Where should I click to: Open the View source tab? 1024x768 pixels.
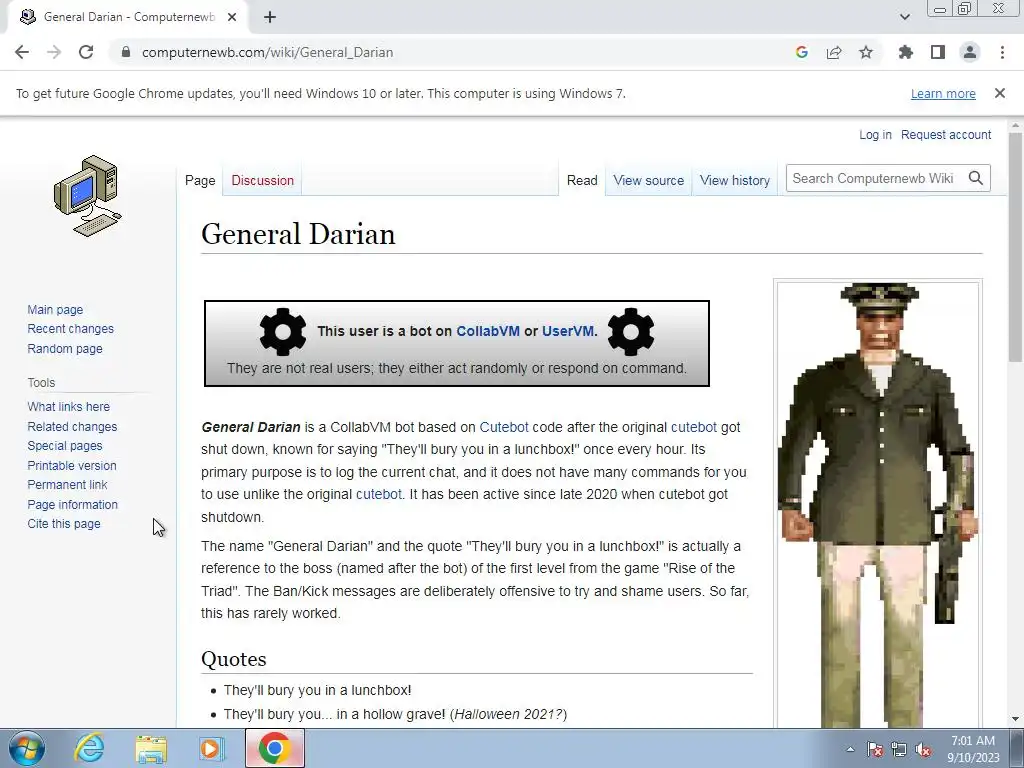point(648,180)
